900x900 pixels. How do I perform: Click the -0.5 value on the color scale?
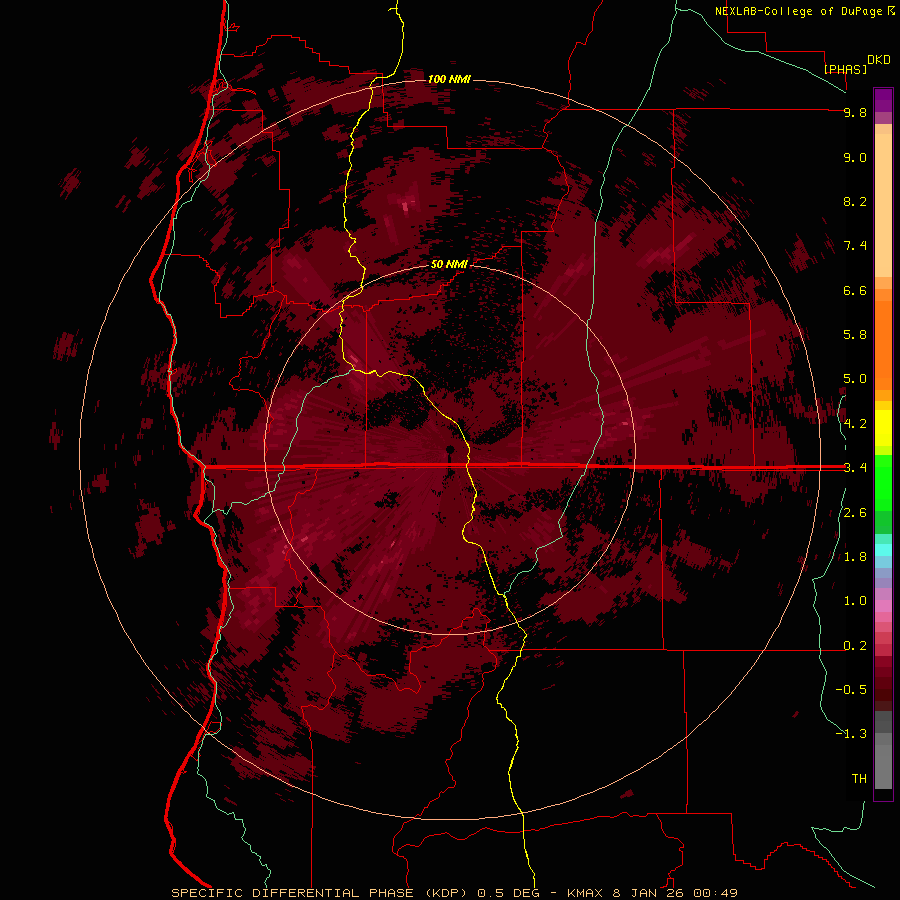(x=851, y=690)
